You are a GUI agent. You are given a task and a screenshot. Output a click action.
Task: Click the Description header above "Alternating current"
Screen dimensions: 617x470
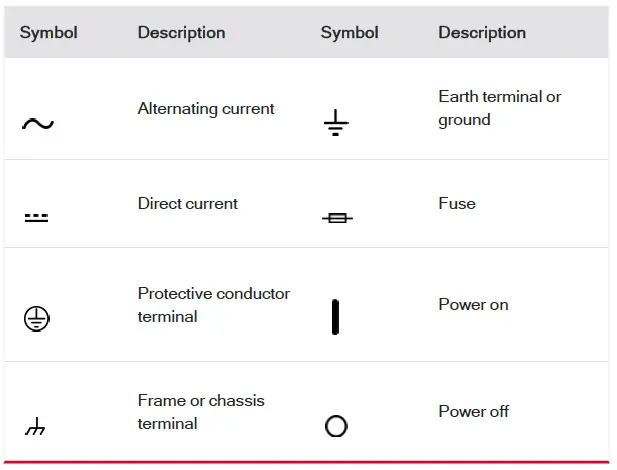(x=182, y=32)
